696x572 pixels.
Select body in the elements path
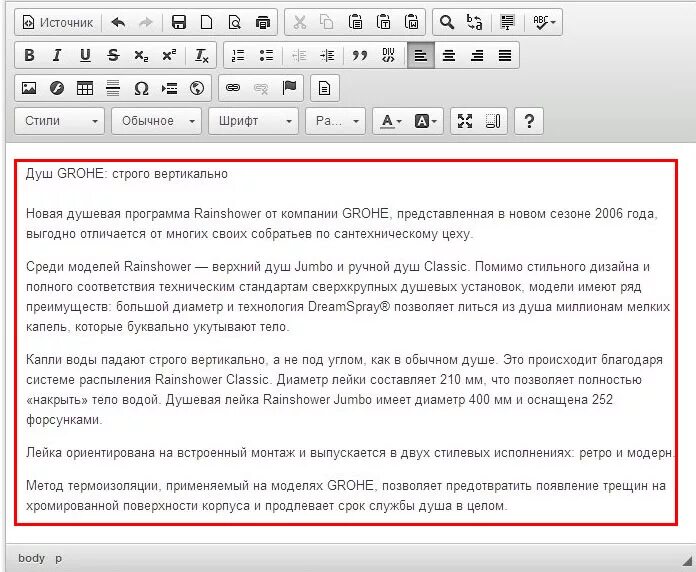(x=32, y=558)
